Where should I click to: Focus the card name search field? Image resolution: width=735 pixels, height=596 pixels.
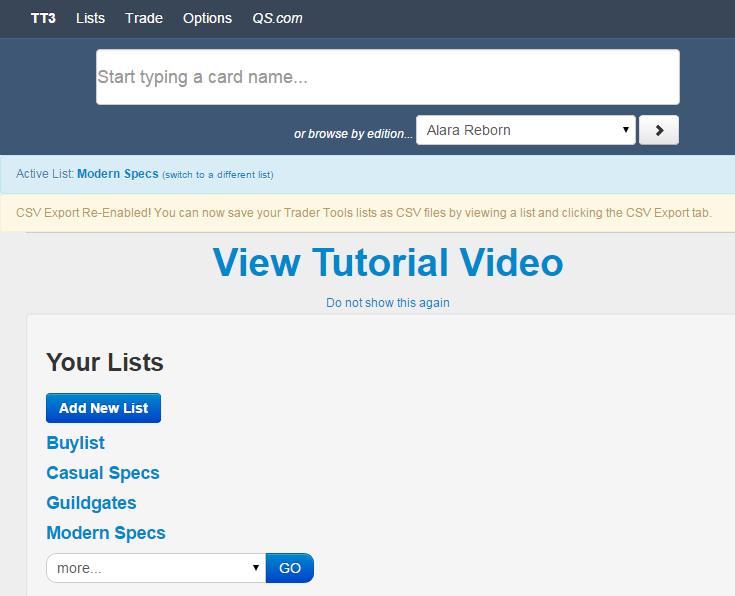point(387,77)
